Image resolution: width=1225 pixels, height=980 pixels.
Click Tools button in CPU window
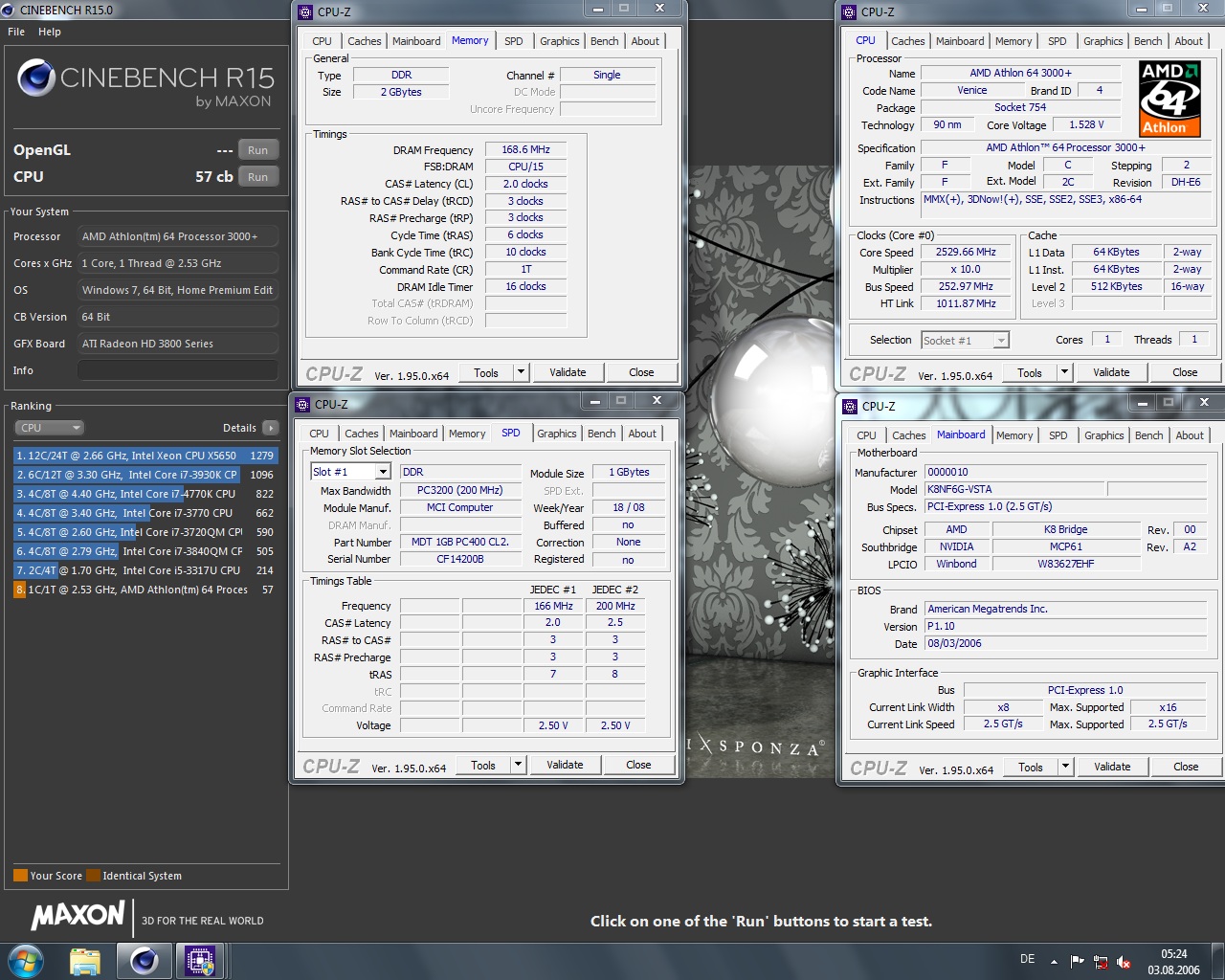pos(1030,372)
